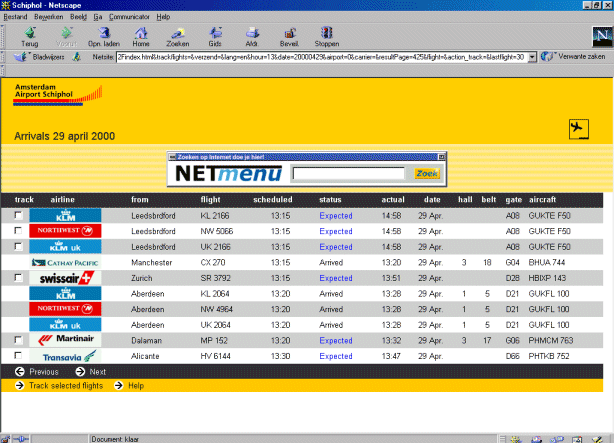The height and width of the screenshot is (443, 614).
Task: Click the Help arrow icon
Action: click(119, 386)
